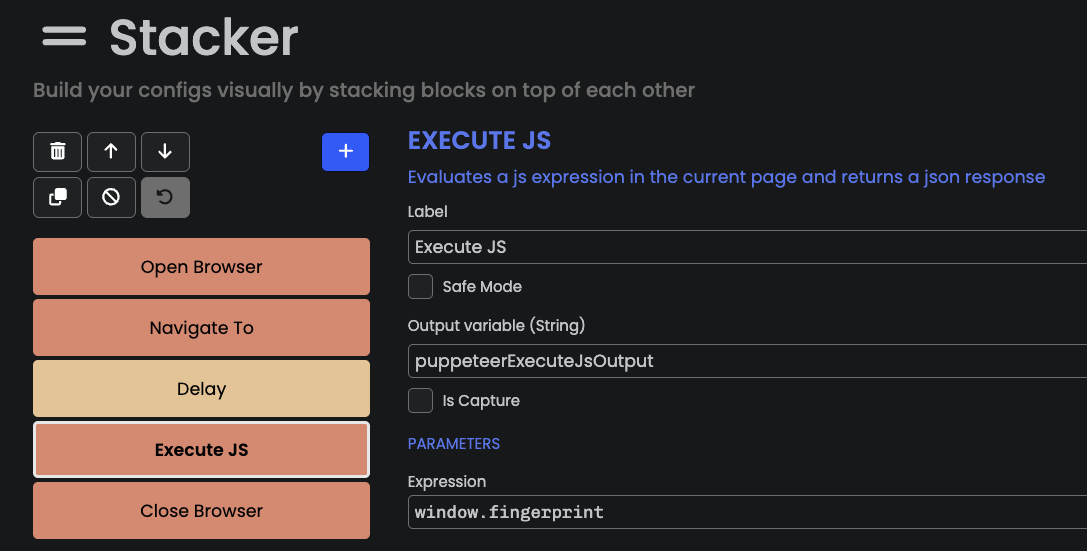Screen dimensions: 1087x551
Task: Select the Close Browser block
Action: click(x=201, y=511)
